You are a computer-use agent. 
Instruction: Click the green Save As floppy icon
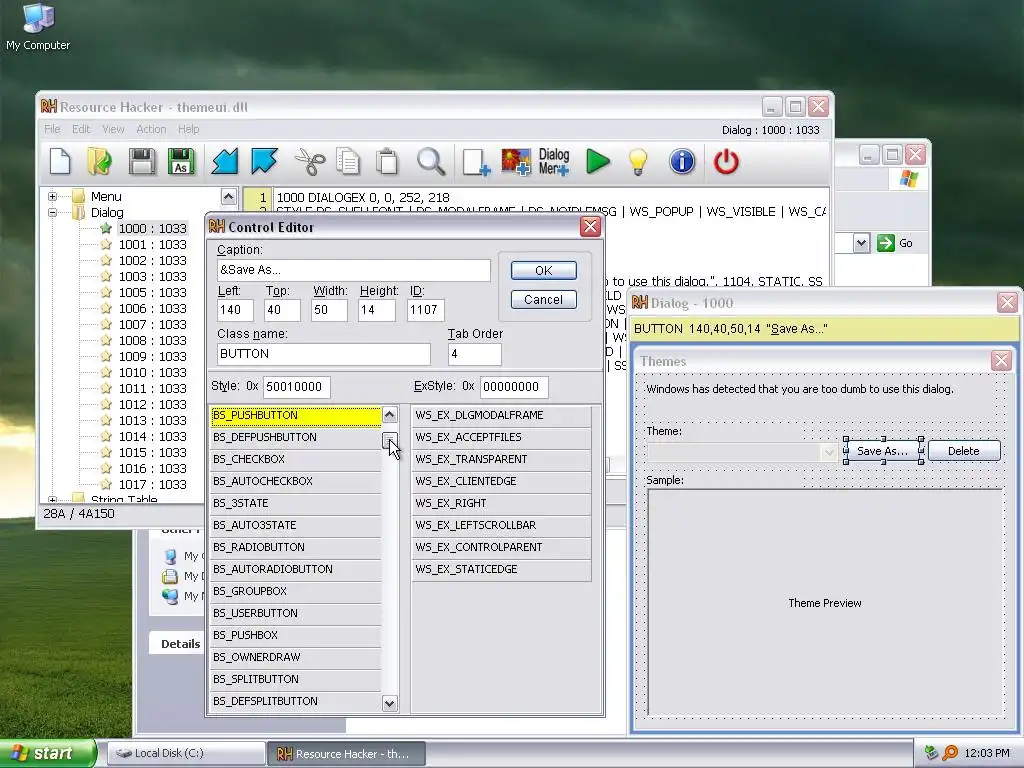tap(181, 161)
